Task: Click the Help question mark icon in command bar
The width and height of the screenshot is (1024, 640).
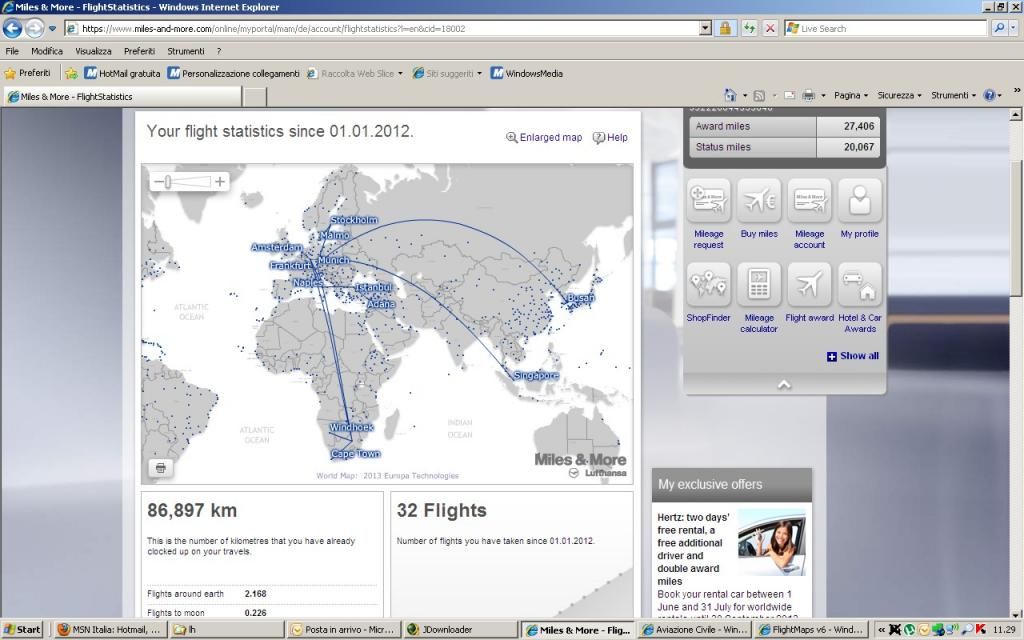Action: (x=989, y=95)
